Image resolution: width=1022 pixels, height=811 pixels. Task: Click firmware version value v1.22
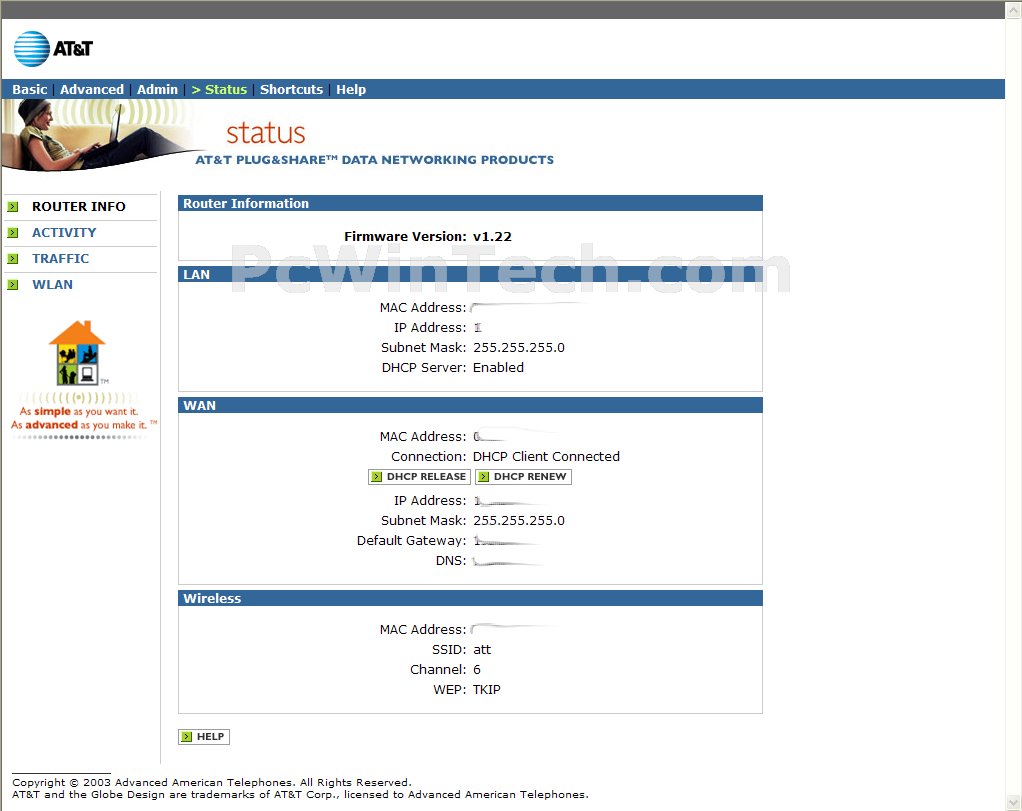tap(492, 237)
